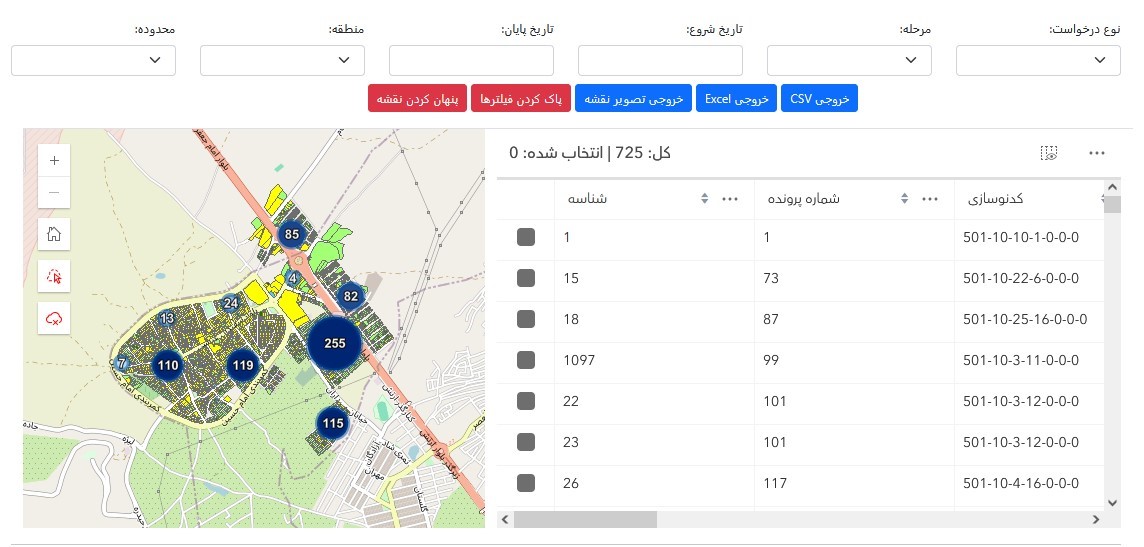Click the horizontal scrollbar left arrow

(505, 519)
